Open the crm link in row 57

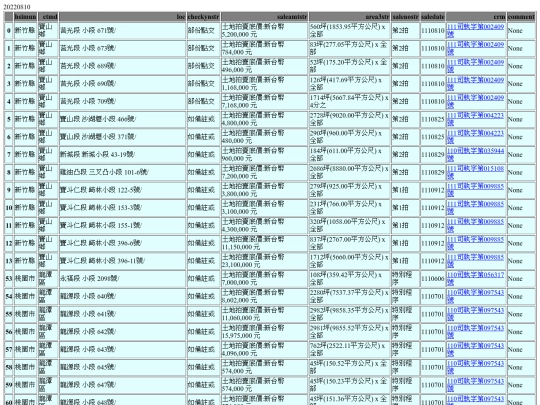475,350
